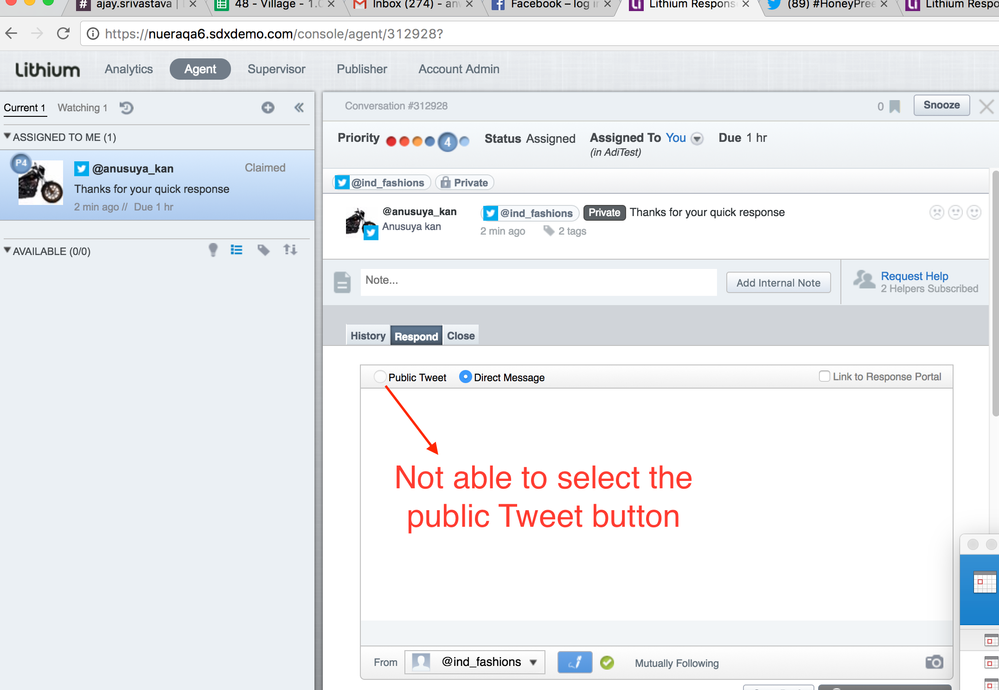
Task: Click the browser address bar
Action: coord(538,33)
